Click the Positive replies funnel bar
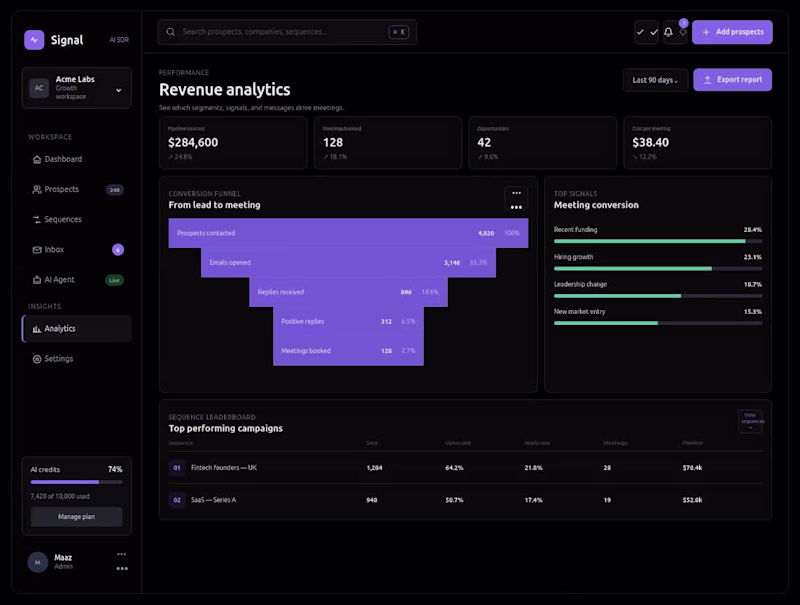 [348, 321]
